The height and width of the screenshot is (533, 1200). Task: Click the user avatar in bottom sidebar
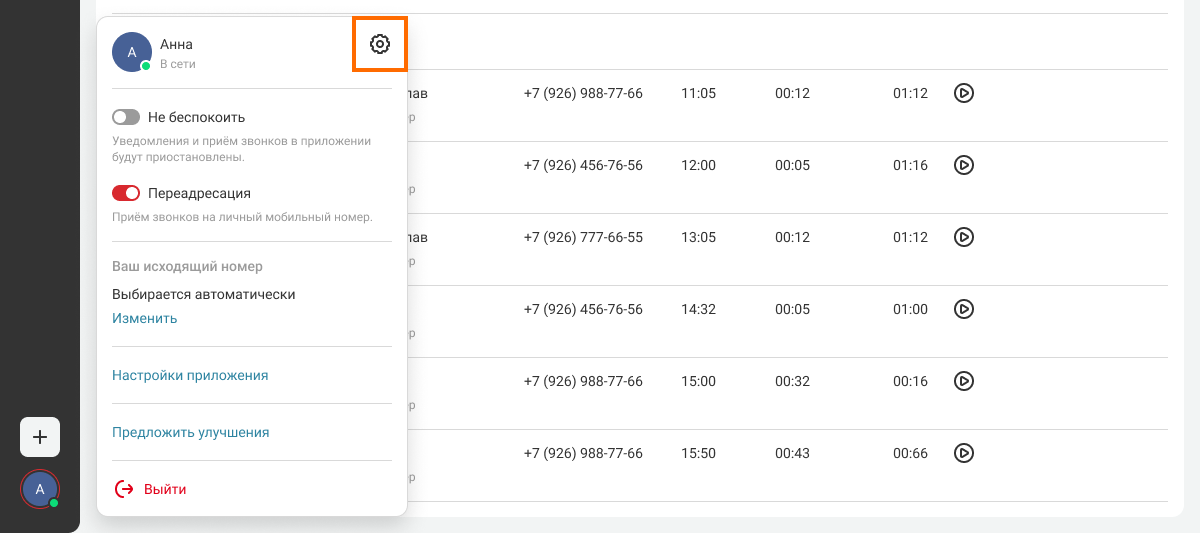point(40,489)
